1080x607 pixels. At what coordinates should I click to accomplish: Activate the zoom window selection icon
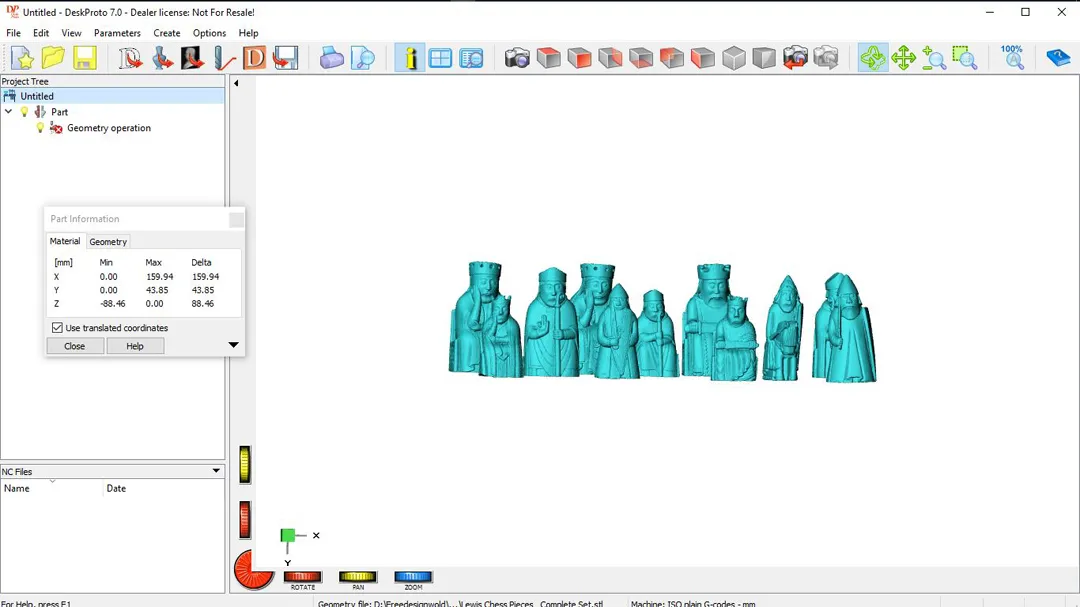click(x=965, y=58)
